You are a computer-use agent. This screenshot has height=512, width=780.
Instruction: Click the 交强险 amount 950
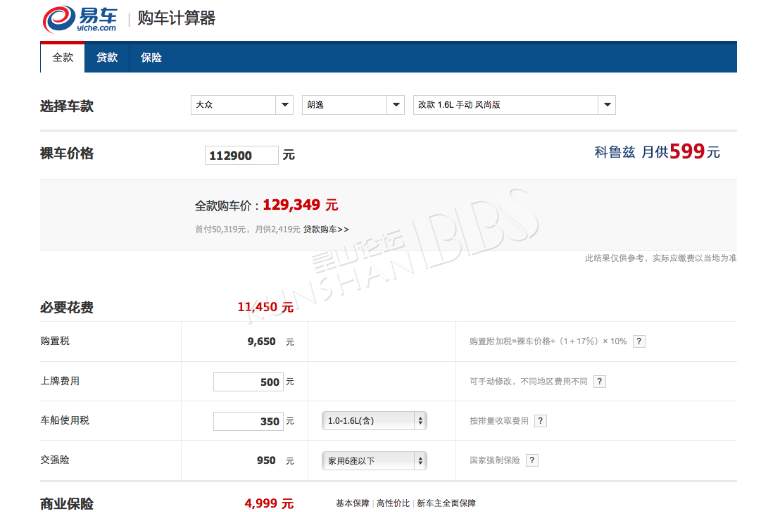(x=266, y=460)
